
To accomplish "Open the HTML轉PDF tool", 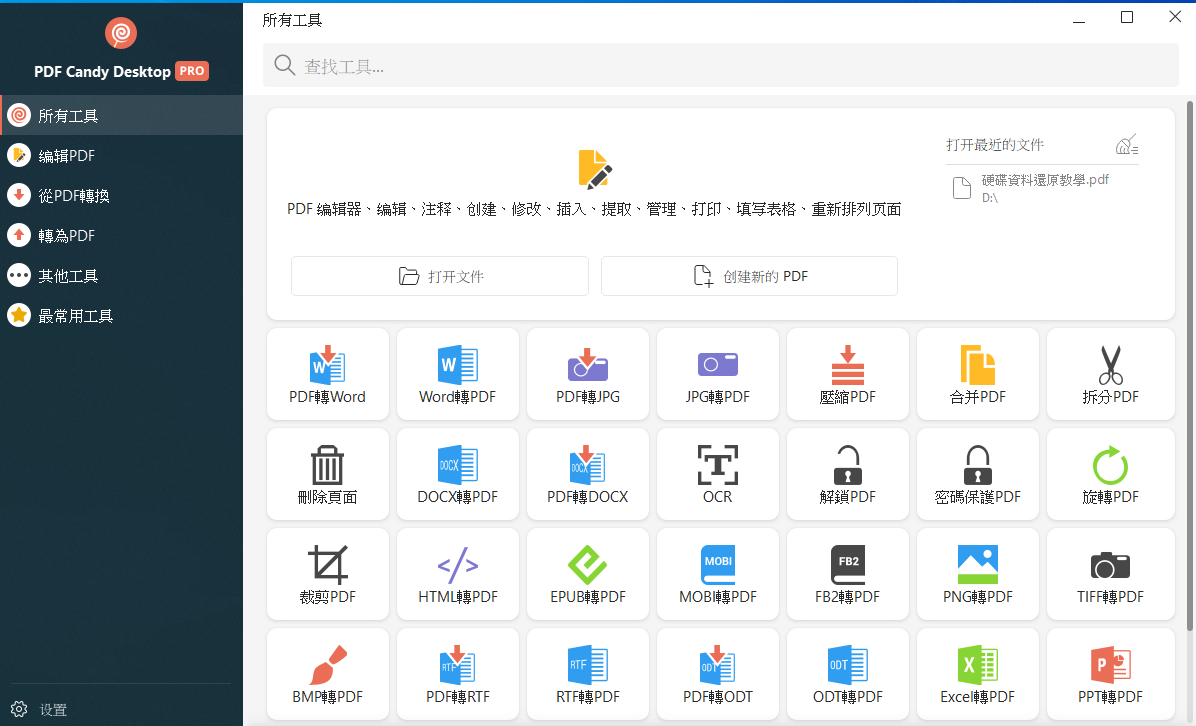I will click(x=458, y=573).
